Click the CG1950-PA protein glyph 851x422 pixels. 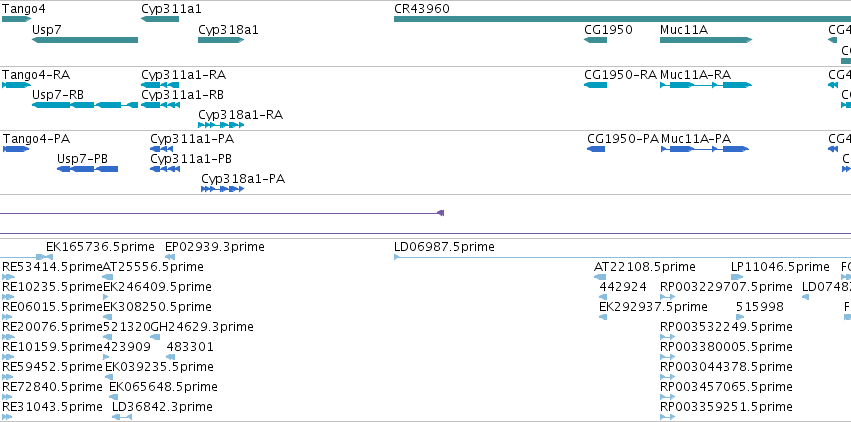coord(596,149)
